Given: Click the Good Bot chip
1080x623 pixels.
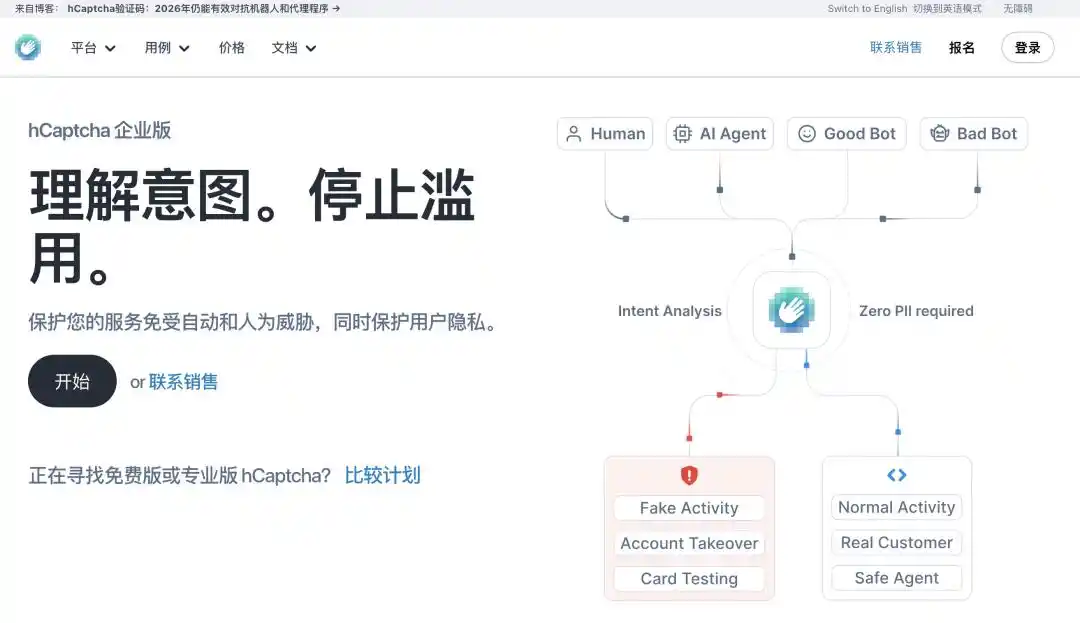Looking at the screenshot, I should tap(847, 134).
